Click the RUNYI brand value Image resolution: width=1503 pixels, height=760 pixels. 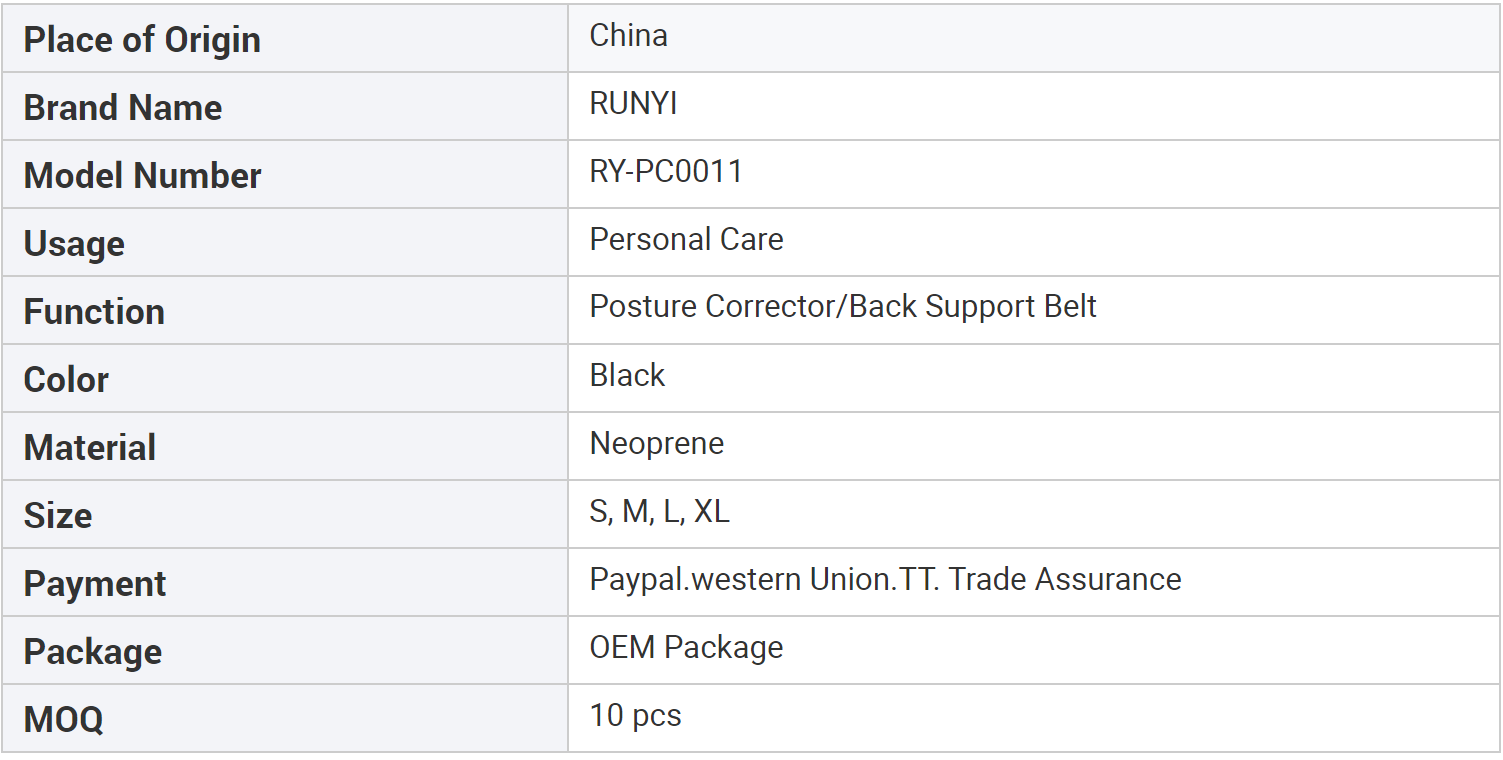coord(633,104)
